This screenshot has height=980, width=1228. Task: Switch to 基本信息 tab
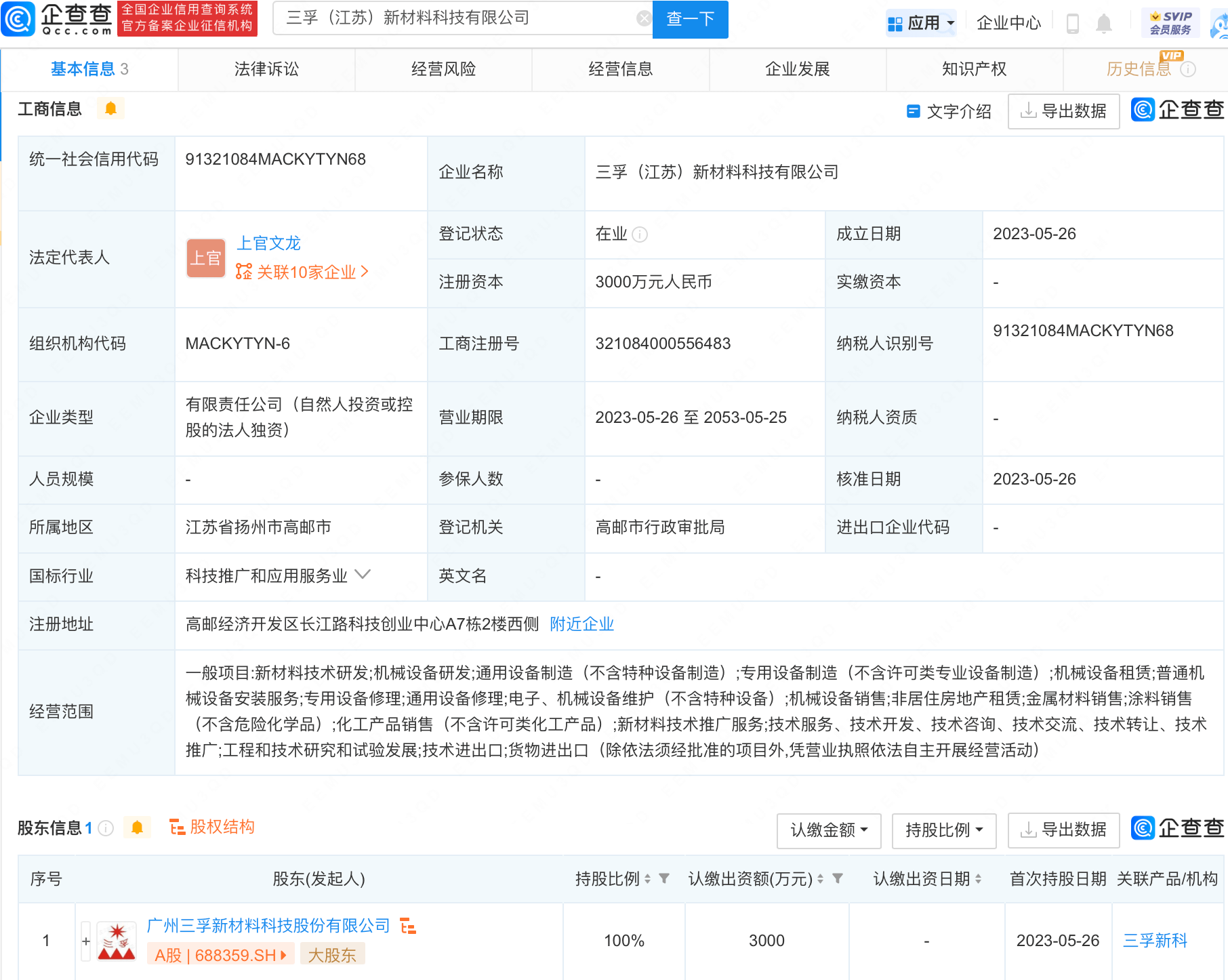tap(89, 69)
